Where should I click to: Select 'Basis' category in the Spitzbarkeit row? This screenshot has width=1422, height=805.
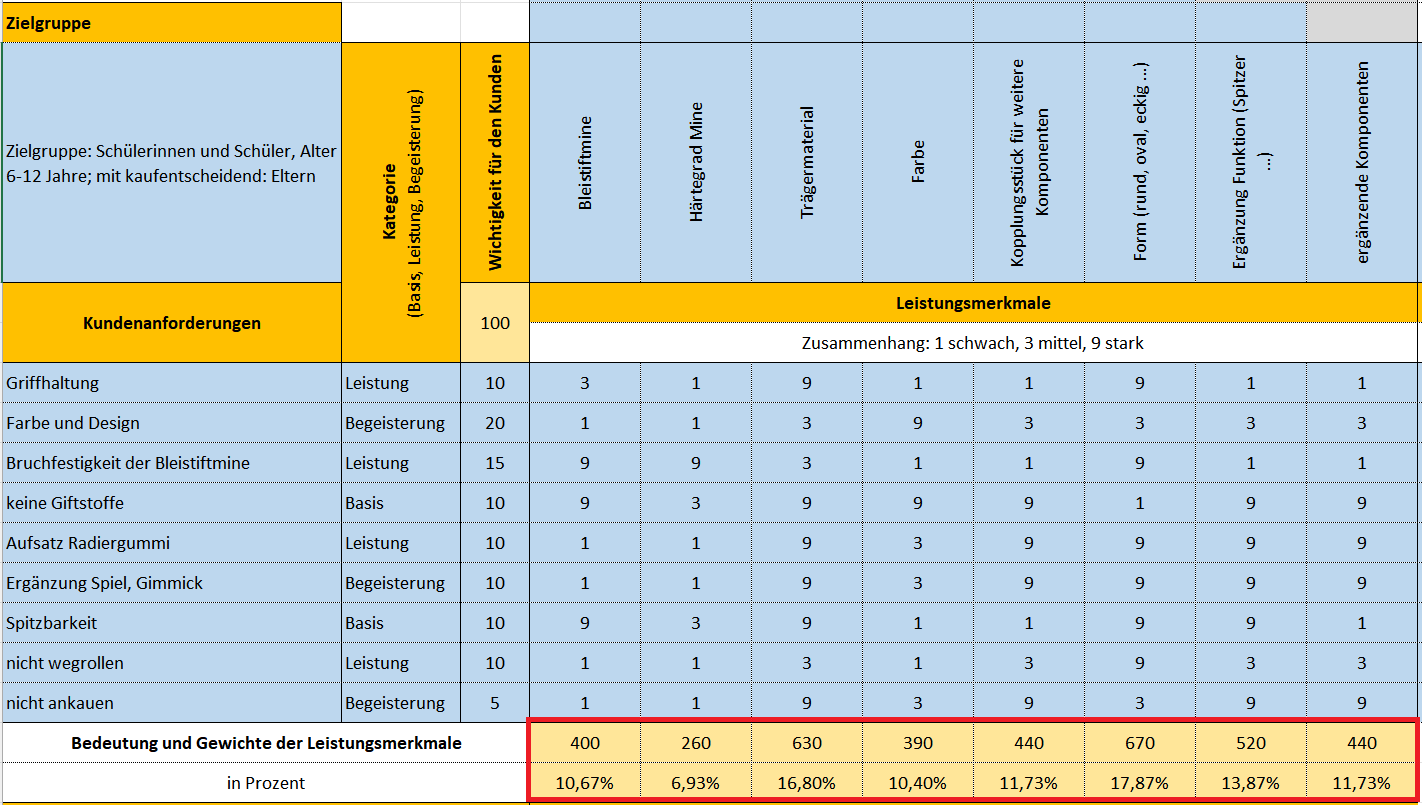[401, 623]
